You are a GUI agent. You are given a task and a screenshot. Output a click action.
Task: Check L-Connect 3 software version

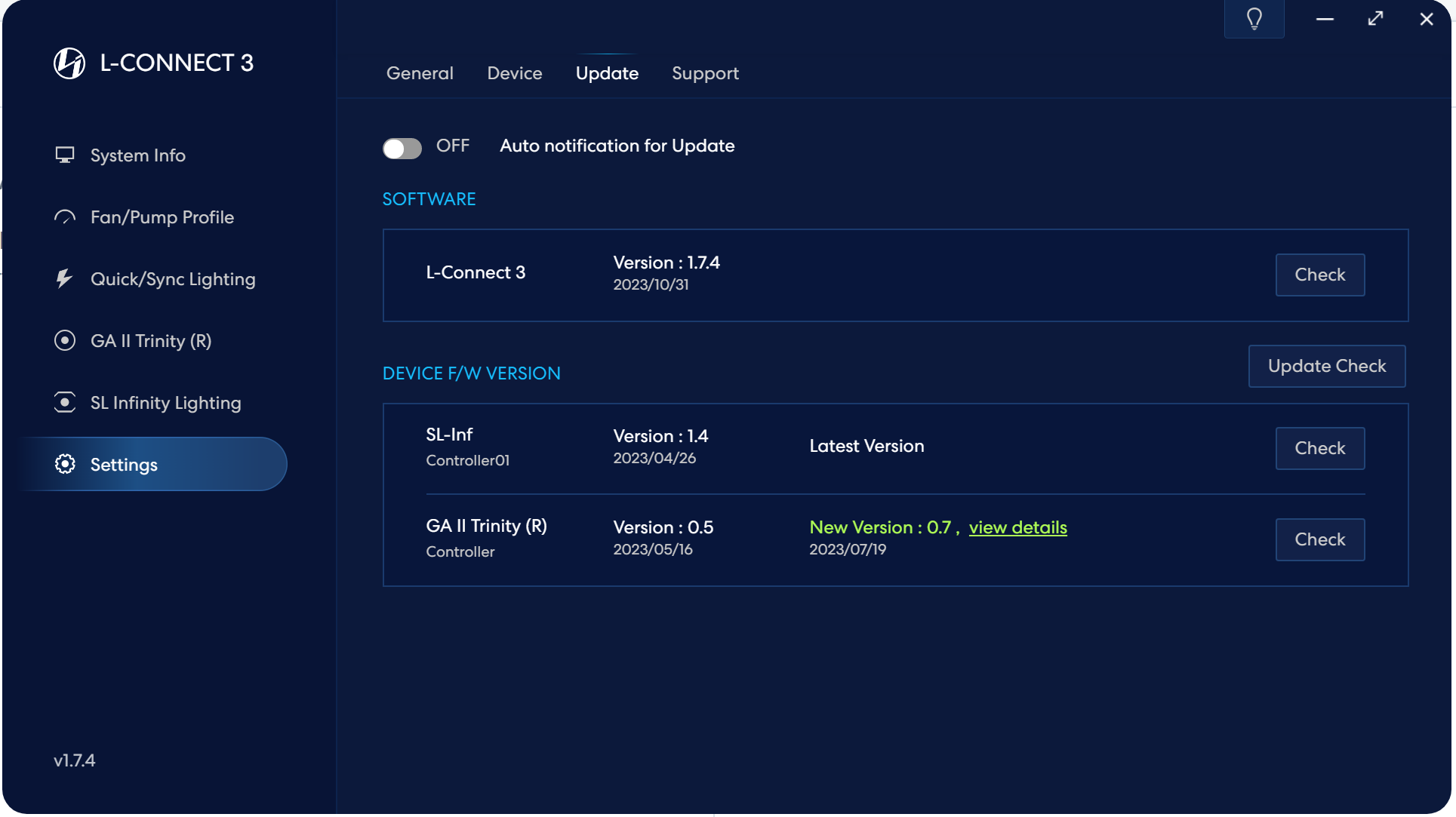tap(1319, 275)
